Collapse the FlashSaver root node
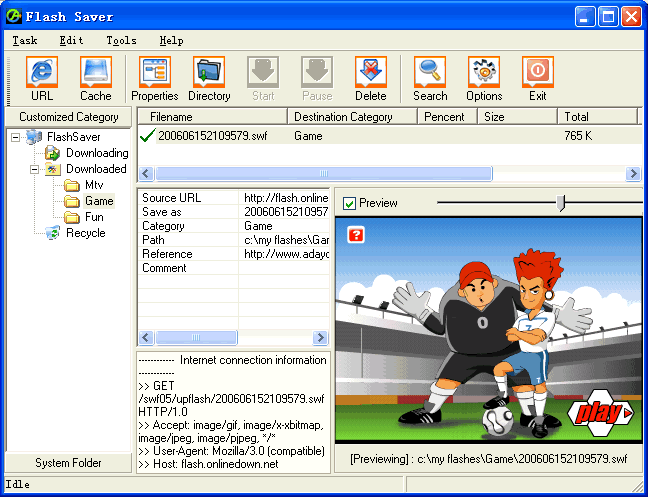The width and height of the screenshot is (648, 497). pos(17,137)
